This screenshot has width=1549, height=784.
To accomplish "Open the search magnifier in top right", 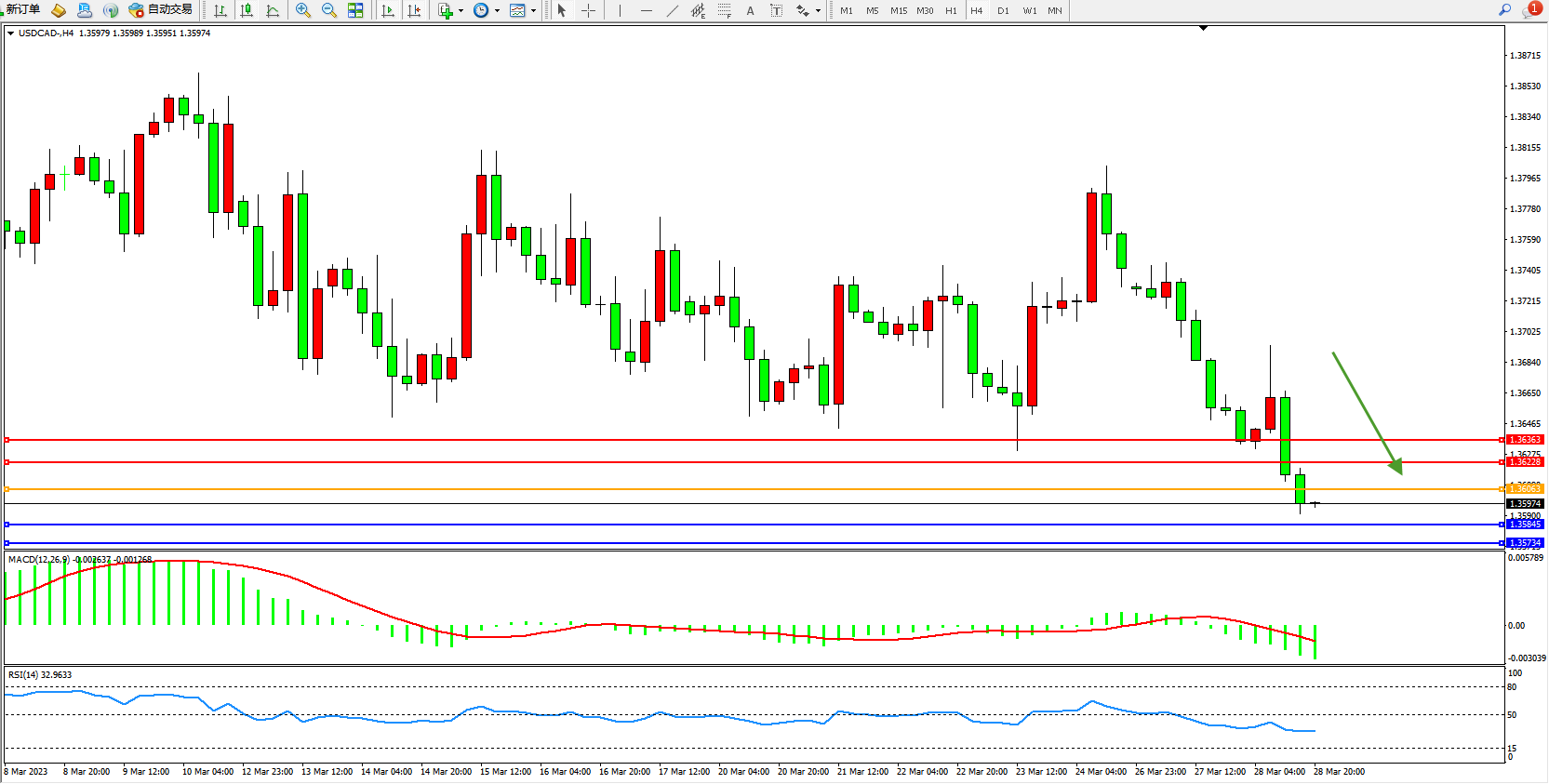I will (x=1504, y=9).
